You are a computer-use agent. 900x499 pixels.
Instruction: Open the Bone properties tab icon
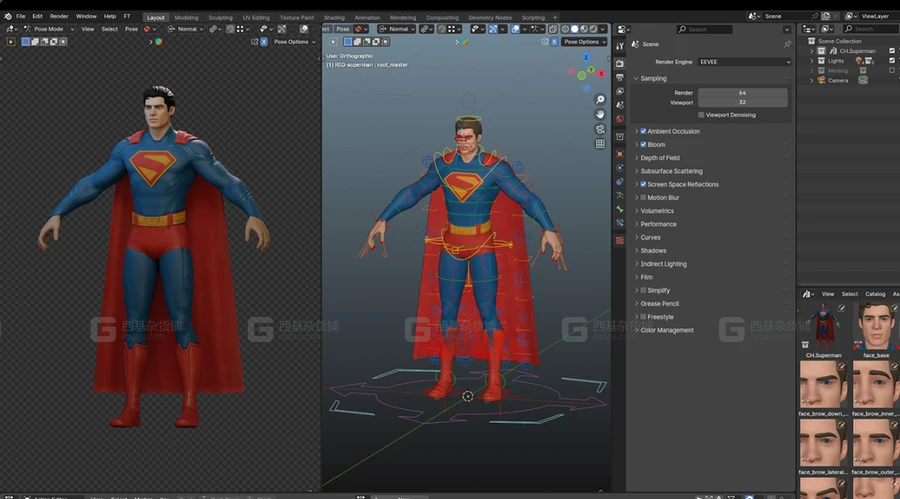tap(620, 209)
